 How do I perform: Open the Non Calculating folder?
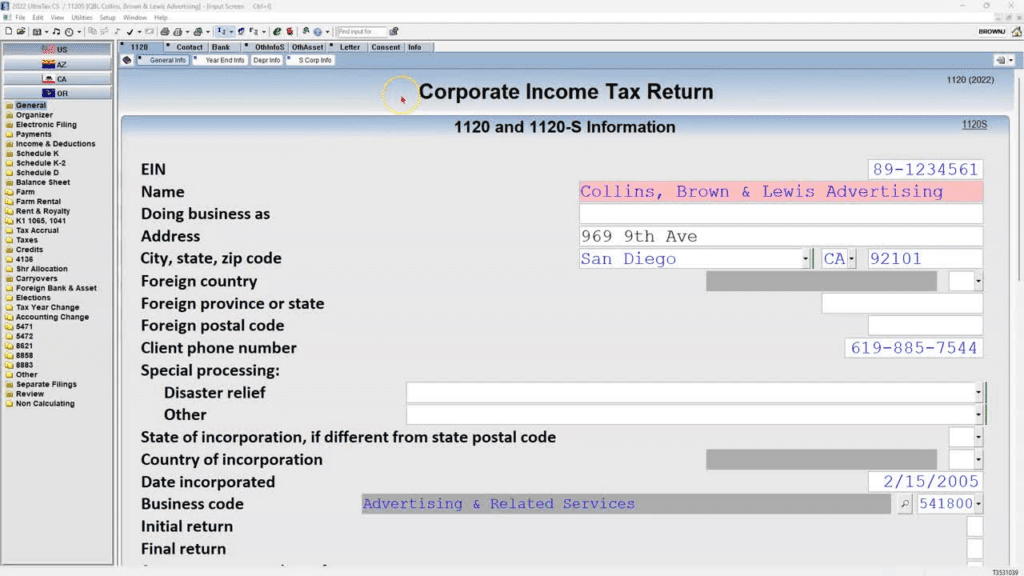(44, 404)
